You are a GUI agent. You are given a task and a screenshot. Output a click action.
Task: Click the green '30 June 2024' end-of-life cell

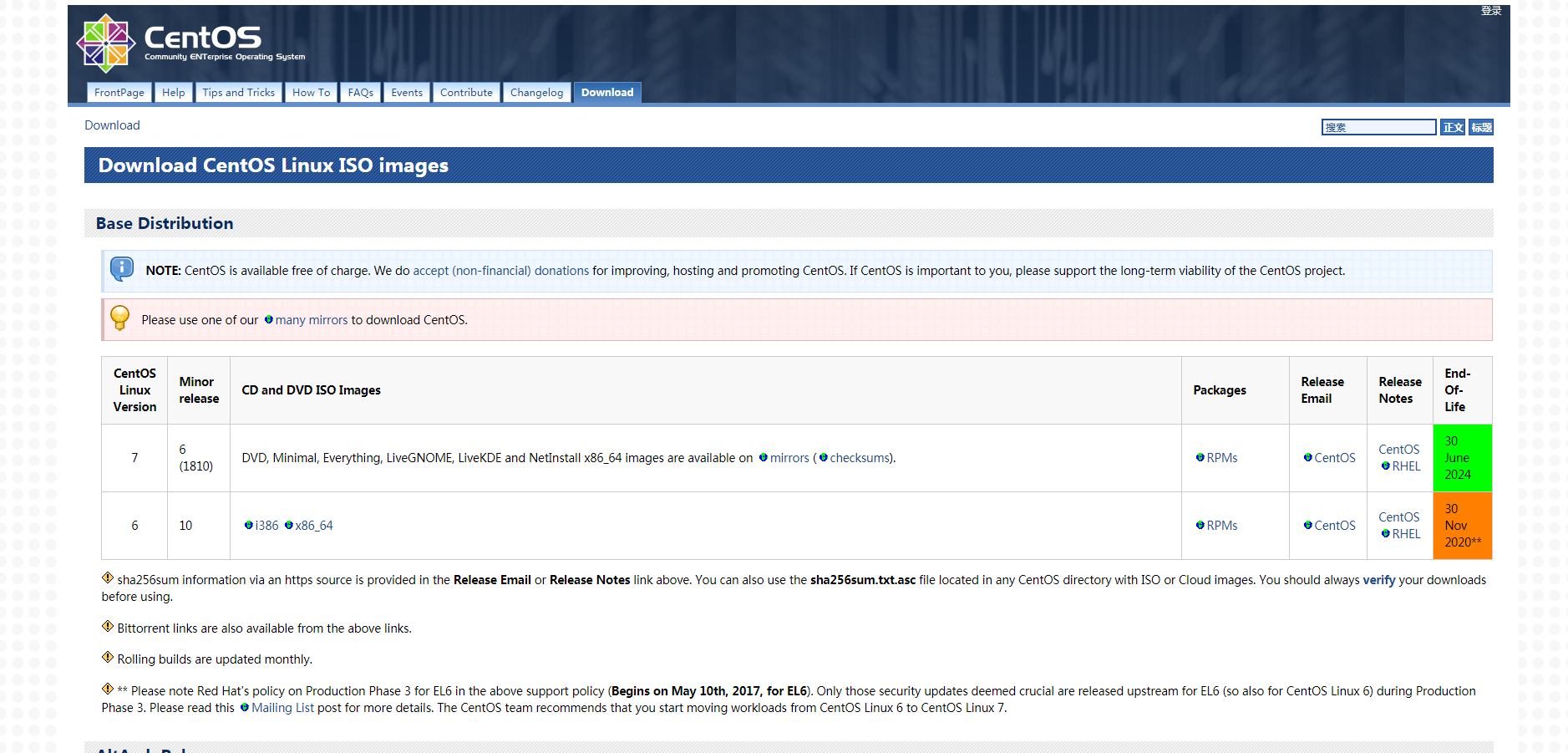click(1463, 458)
